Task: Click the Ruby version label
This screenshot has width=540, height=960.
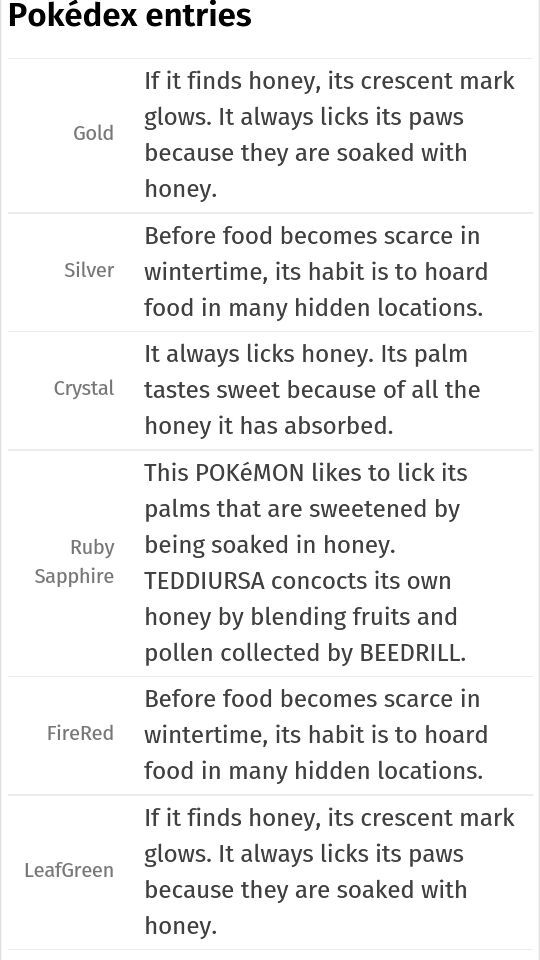Action: [x=92, y=547]
